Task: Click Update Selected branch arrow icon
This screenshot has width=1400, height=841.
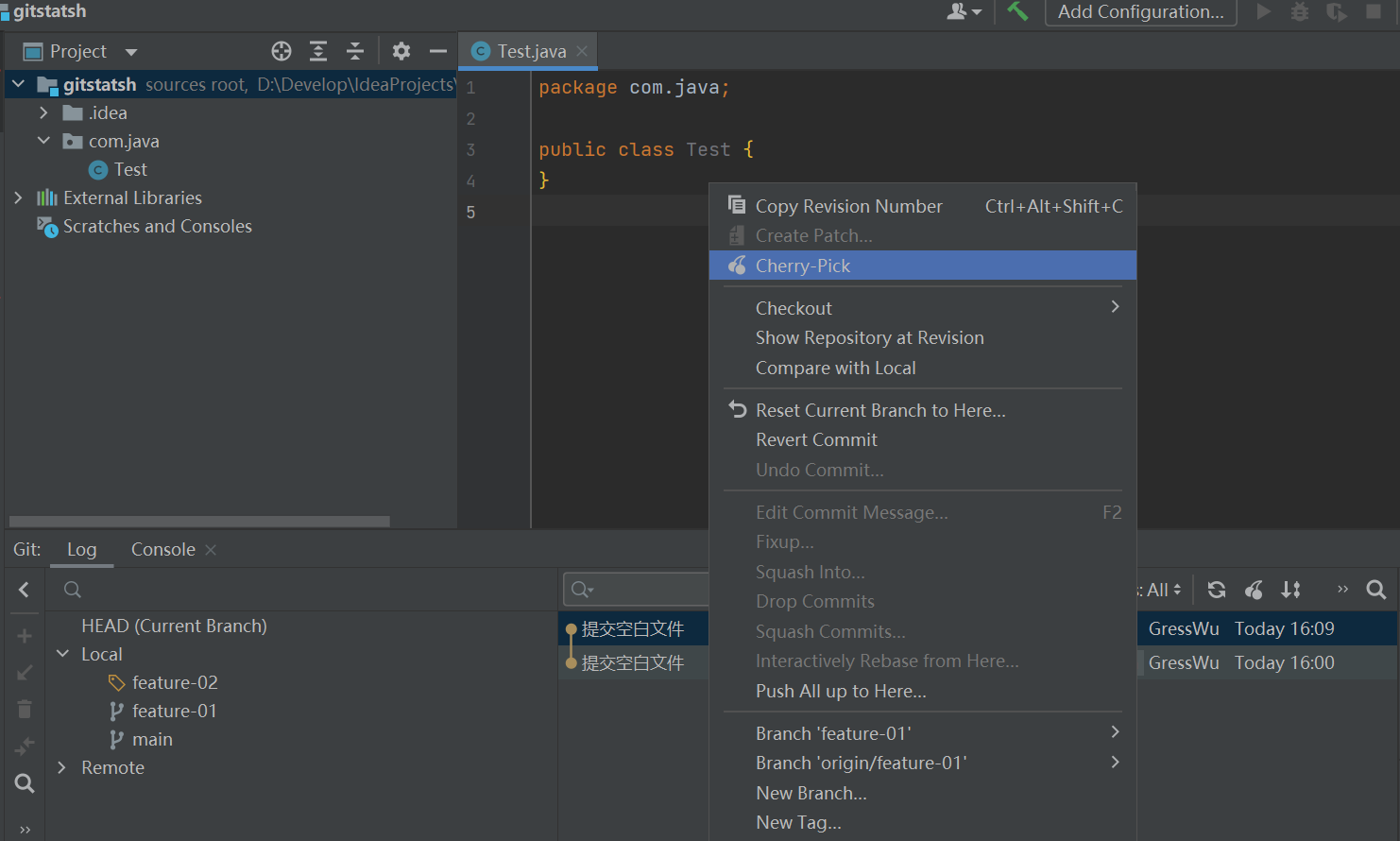Action: click(25, 673)
